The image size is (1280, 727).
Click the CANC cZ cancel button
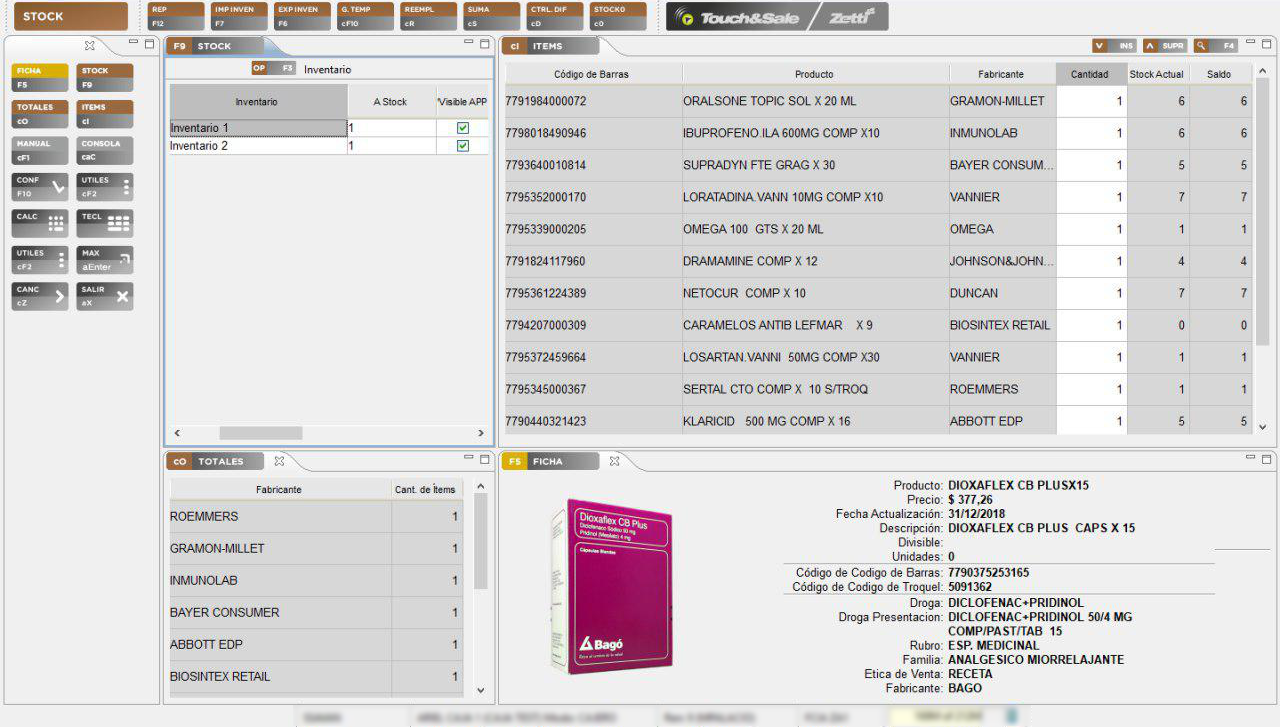(x=41, y=296)
